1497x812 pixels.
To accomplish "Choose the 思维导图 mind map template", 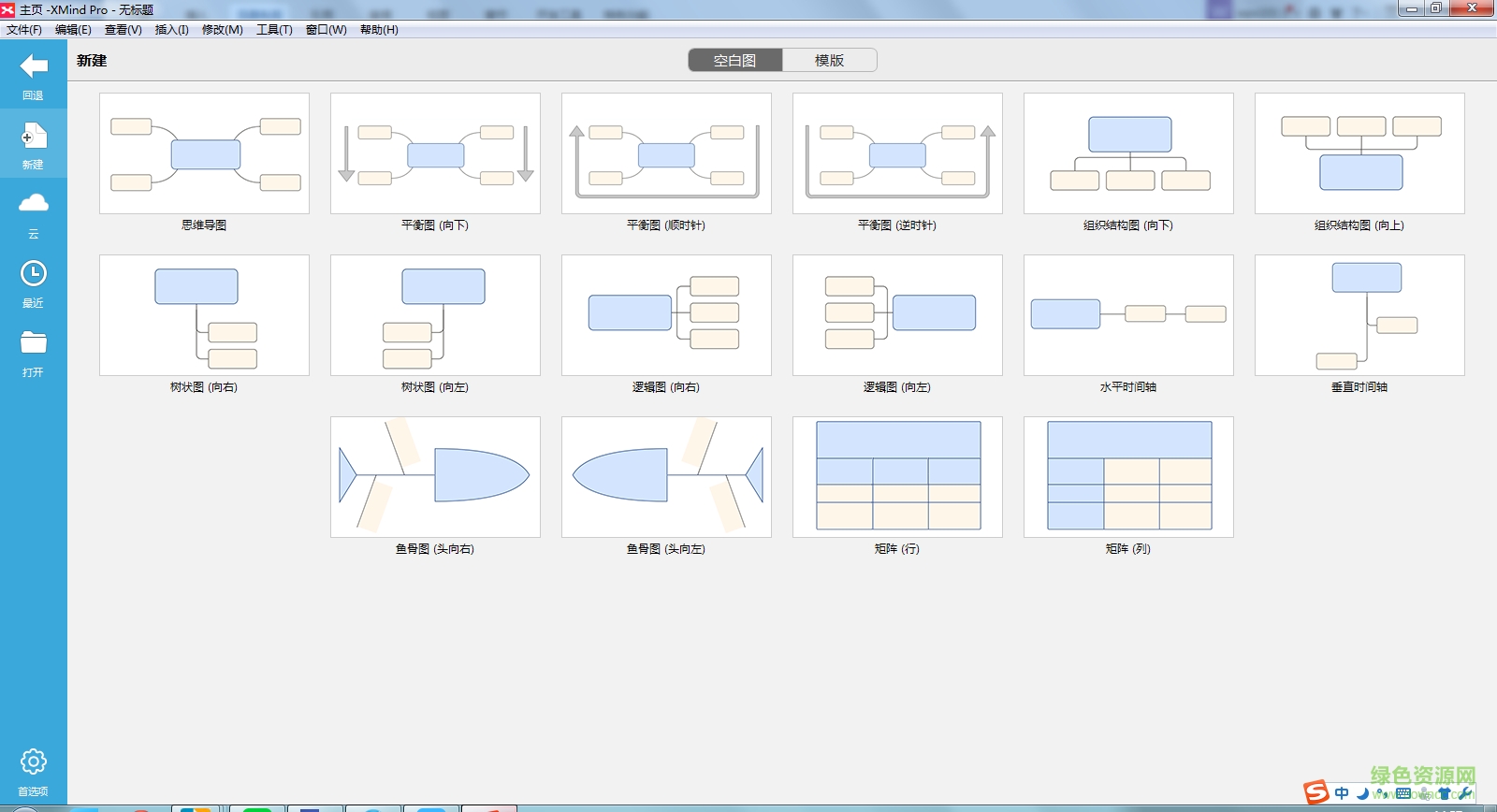I will point(204,153).
